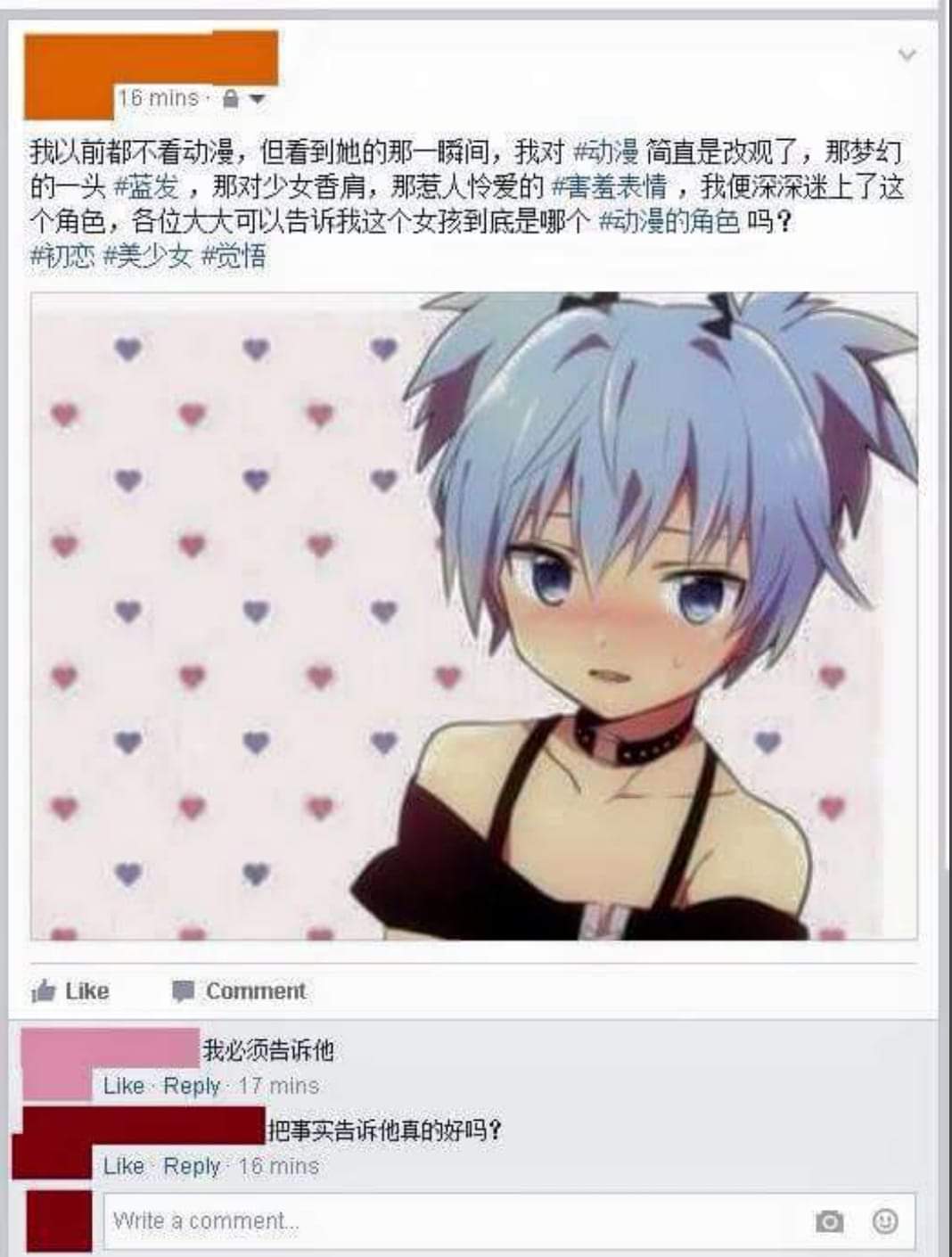Click the post's 16 mins timestamp
Screen dimensions: 952x1257
pos(159,98)
